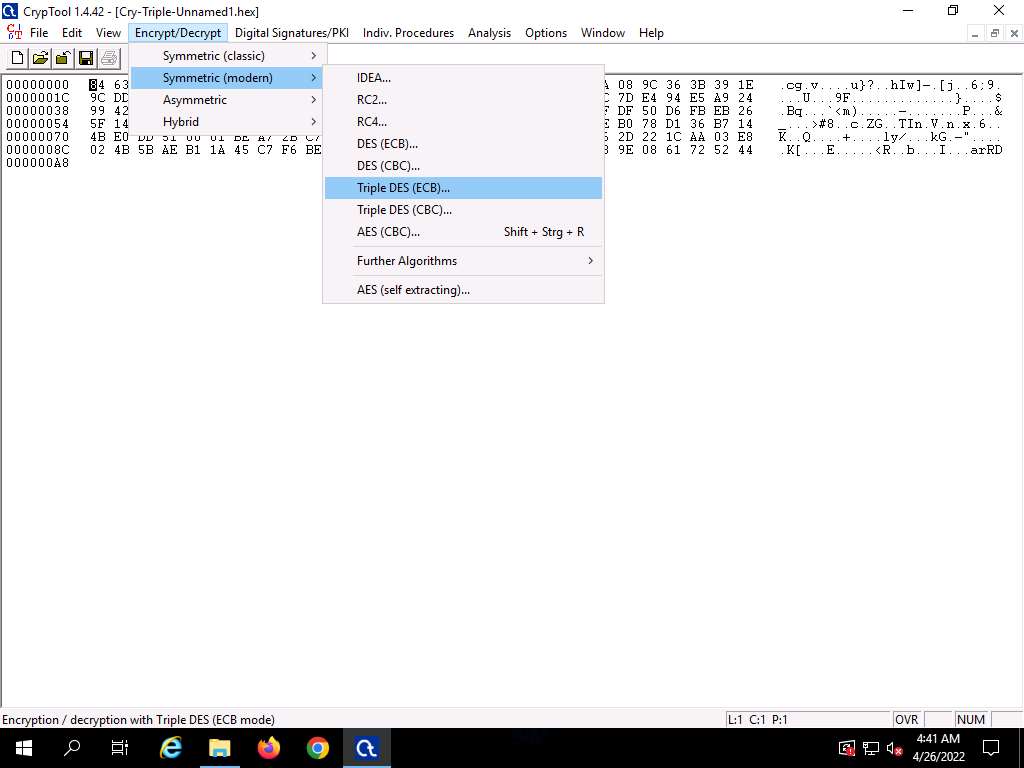The image size is (1024, 768).
Task: Click the Open file toolbar icon
Action: (40, 58)
